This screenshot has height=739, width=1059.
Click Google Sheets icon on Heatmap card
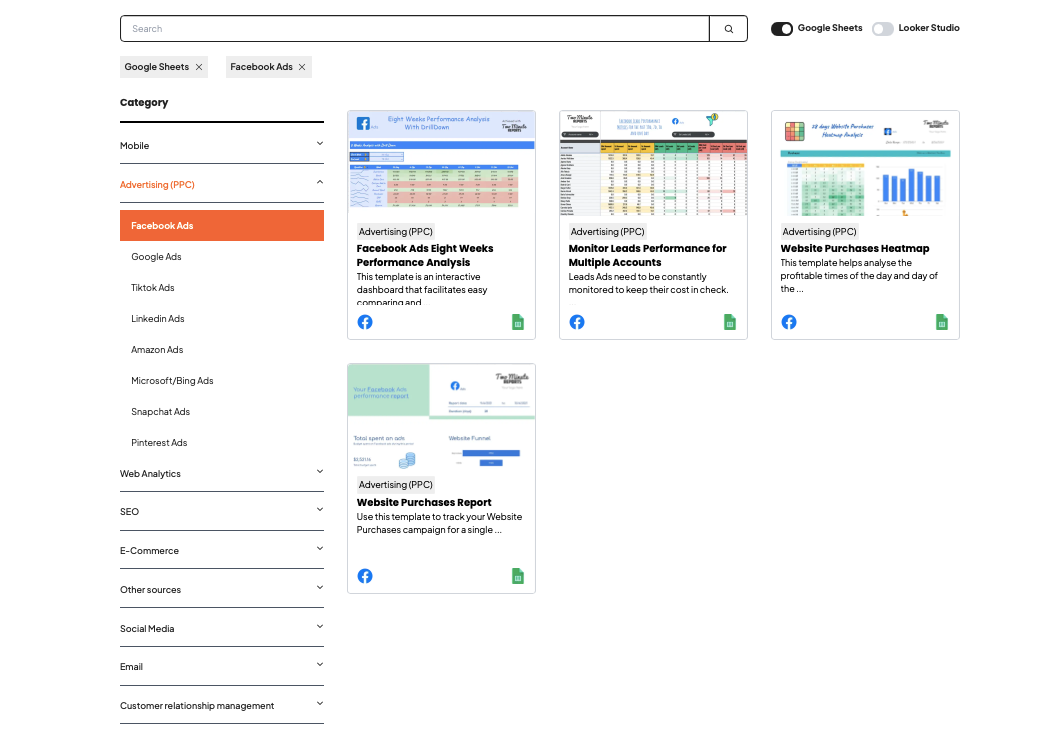(x=942, y=322)
